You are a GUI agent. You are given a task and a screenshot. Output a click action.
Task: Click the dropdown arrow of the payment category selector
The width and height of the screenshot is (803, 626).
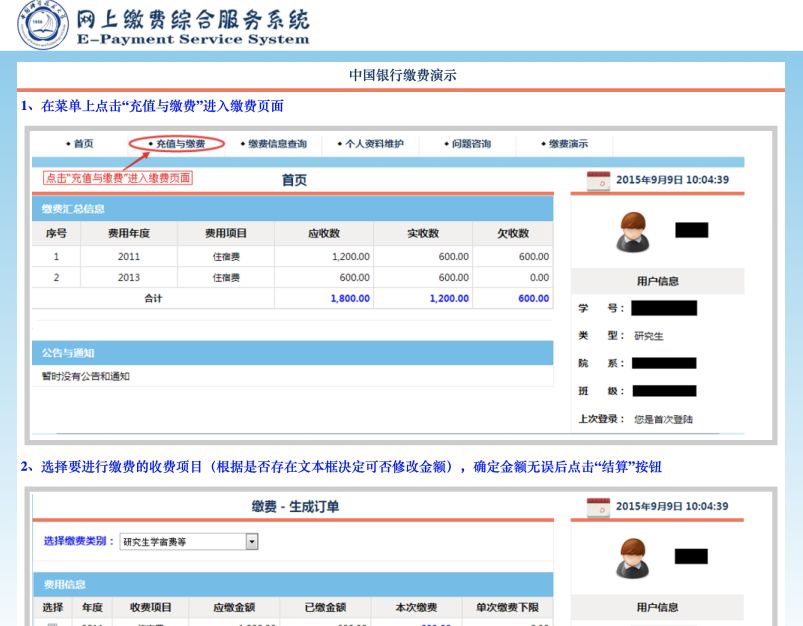point(253,541)
